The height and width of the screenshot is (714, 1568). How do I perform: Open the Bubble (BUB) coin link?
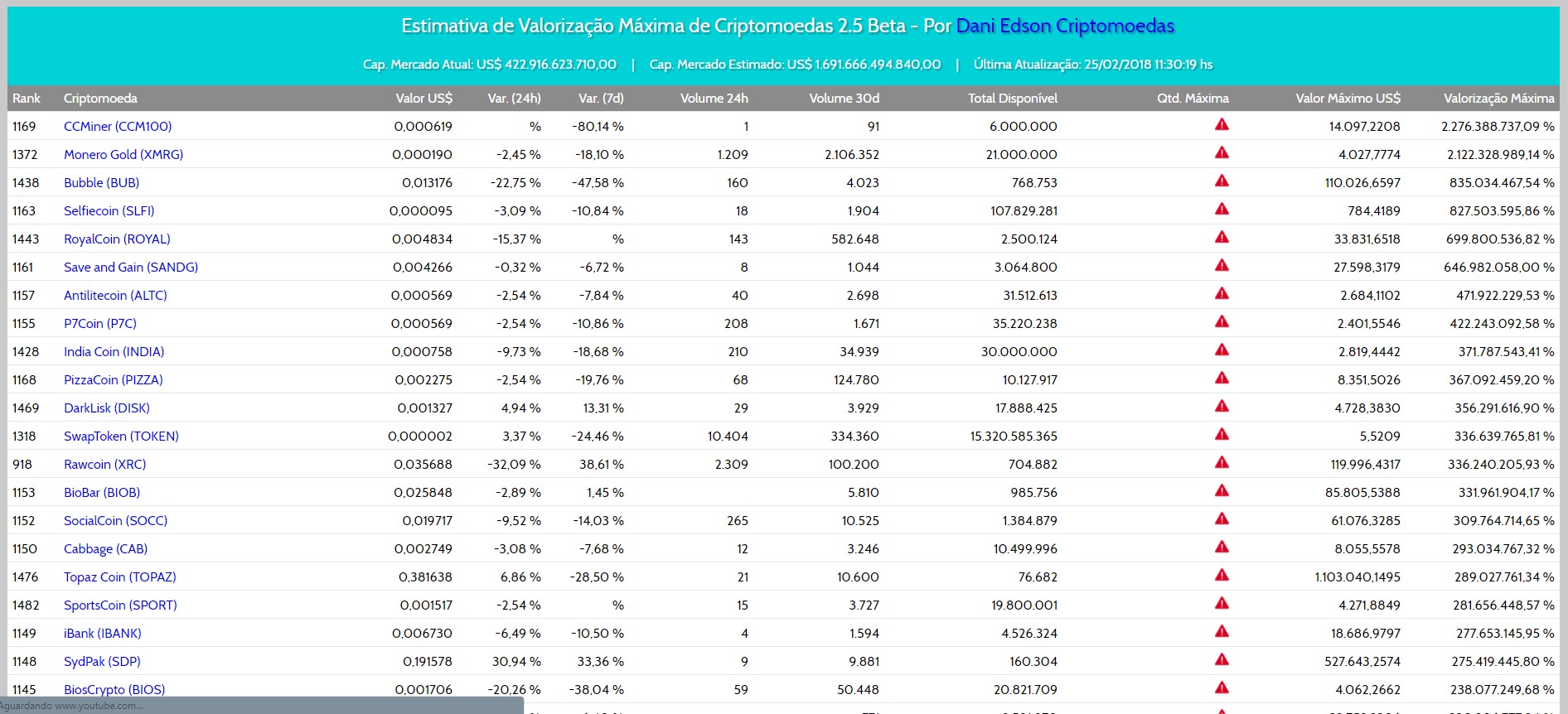tap(101, 183)
